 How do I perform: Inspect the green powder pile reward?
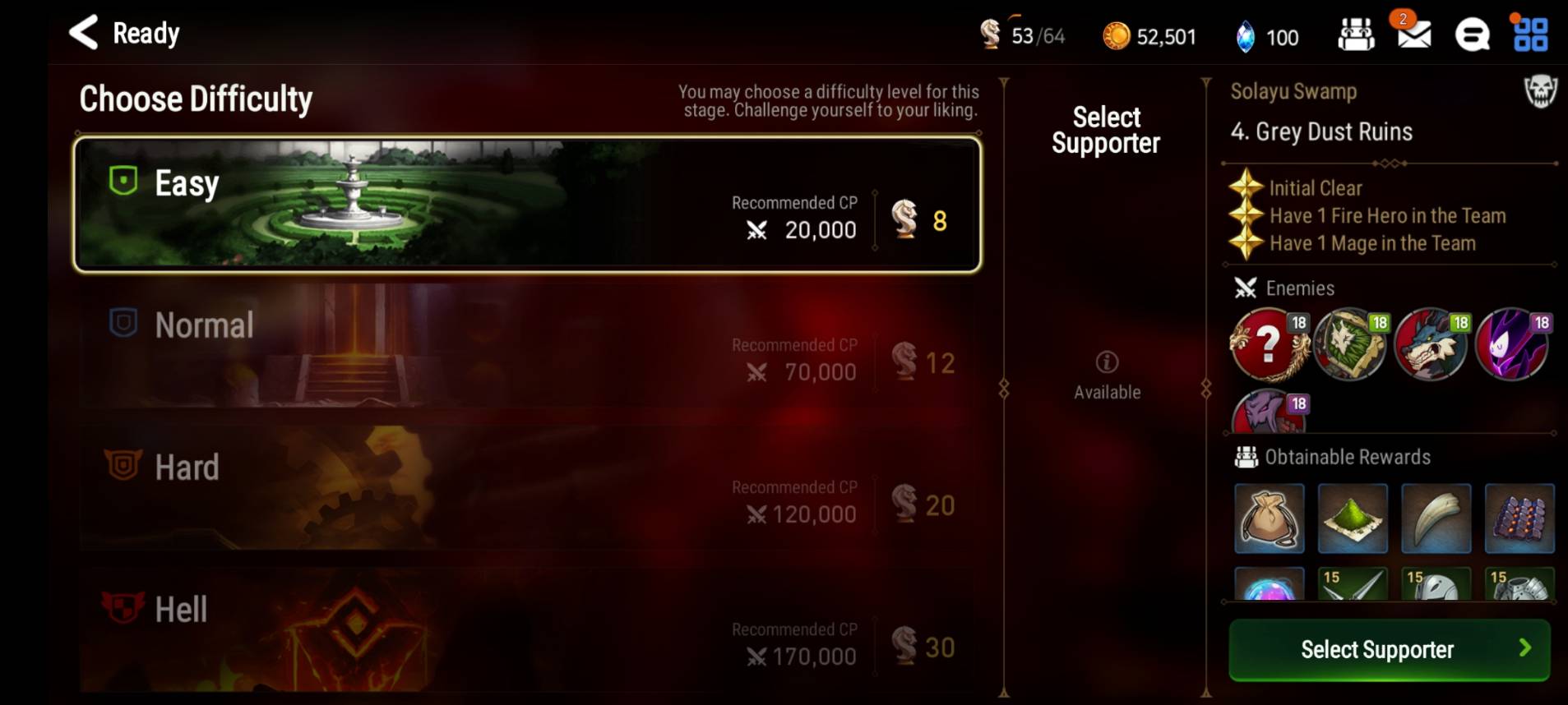point(1352,518)
